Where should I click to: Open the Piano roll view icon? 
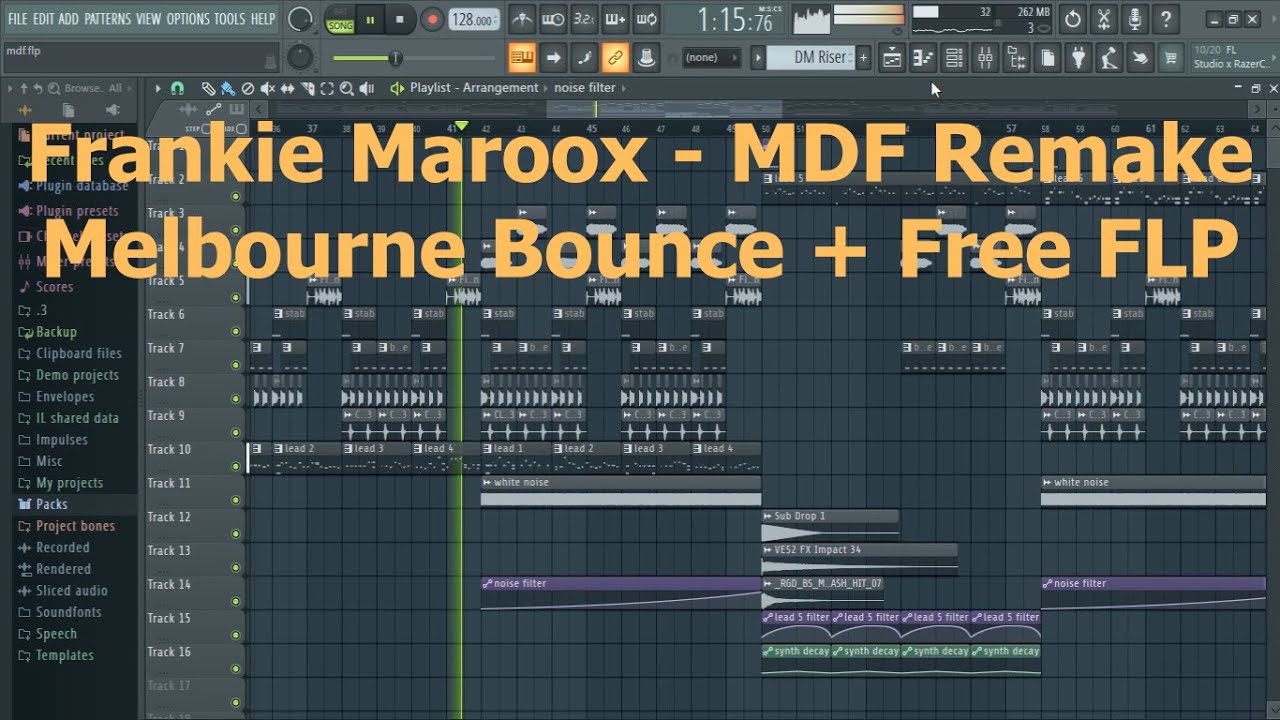point(923,58)
